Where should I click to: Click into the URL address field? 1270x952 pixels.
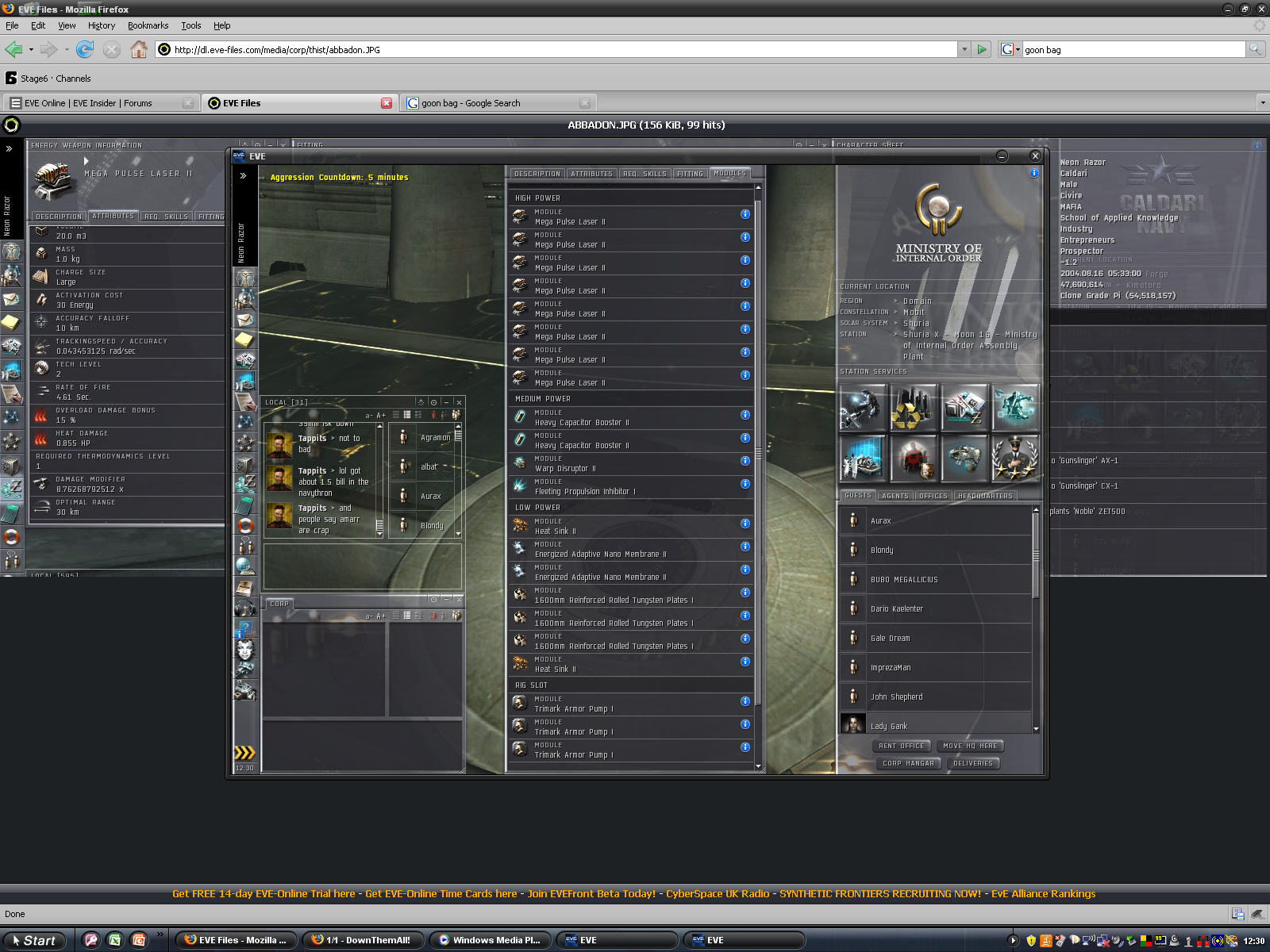(556, 49)
